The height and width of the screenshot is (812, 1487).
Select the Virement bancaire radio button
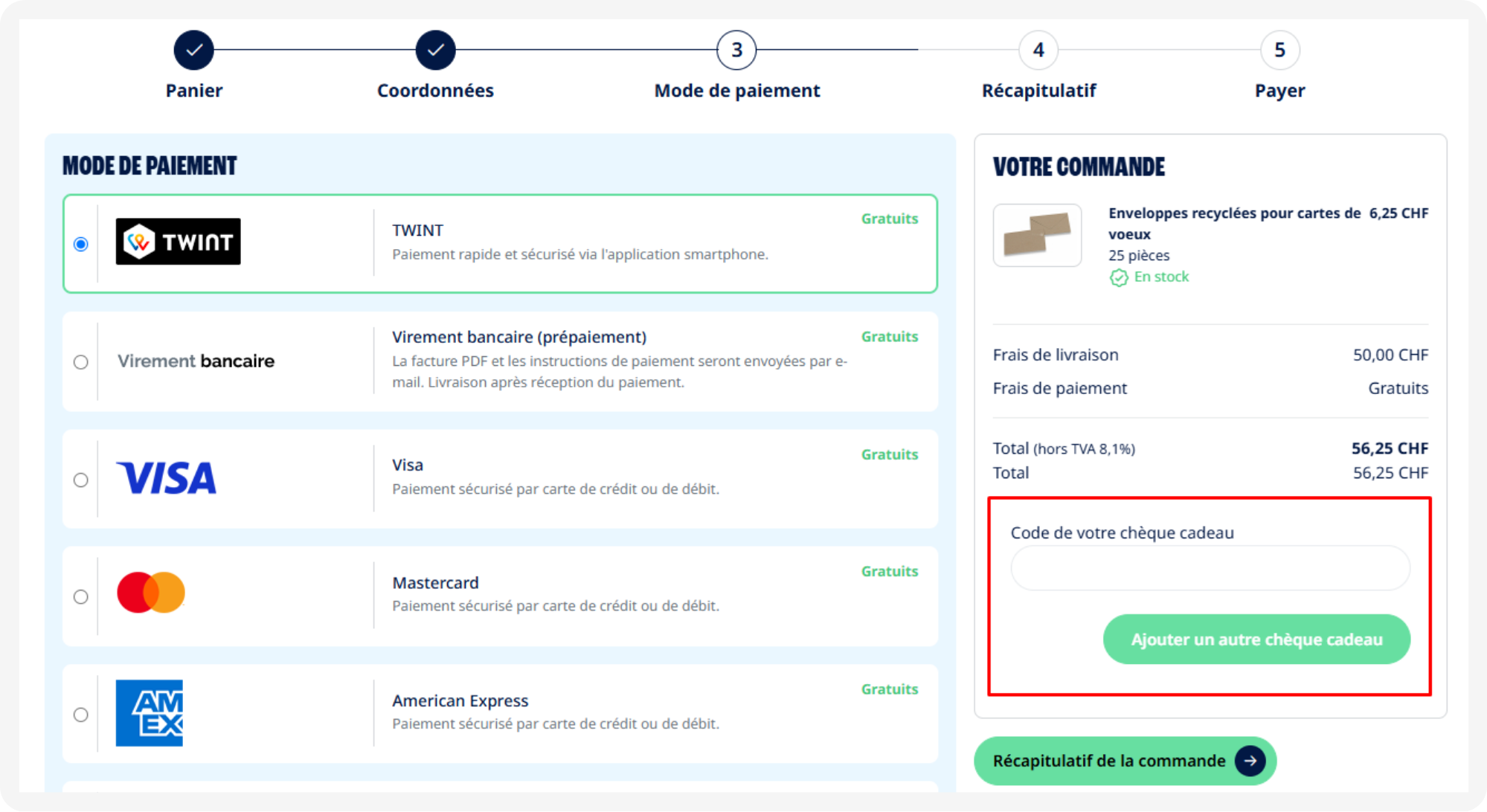coord(81,362)
